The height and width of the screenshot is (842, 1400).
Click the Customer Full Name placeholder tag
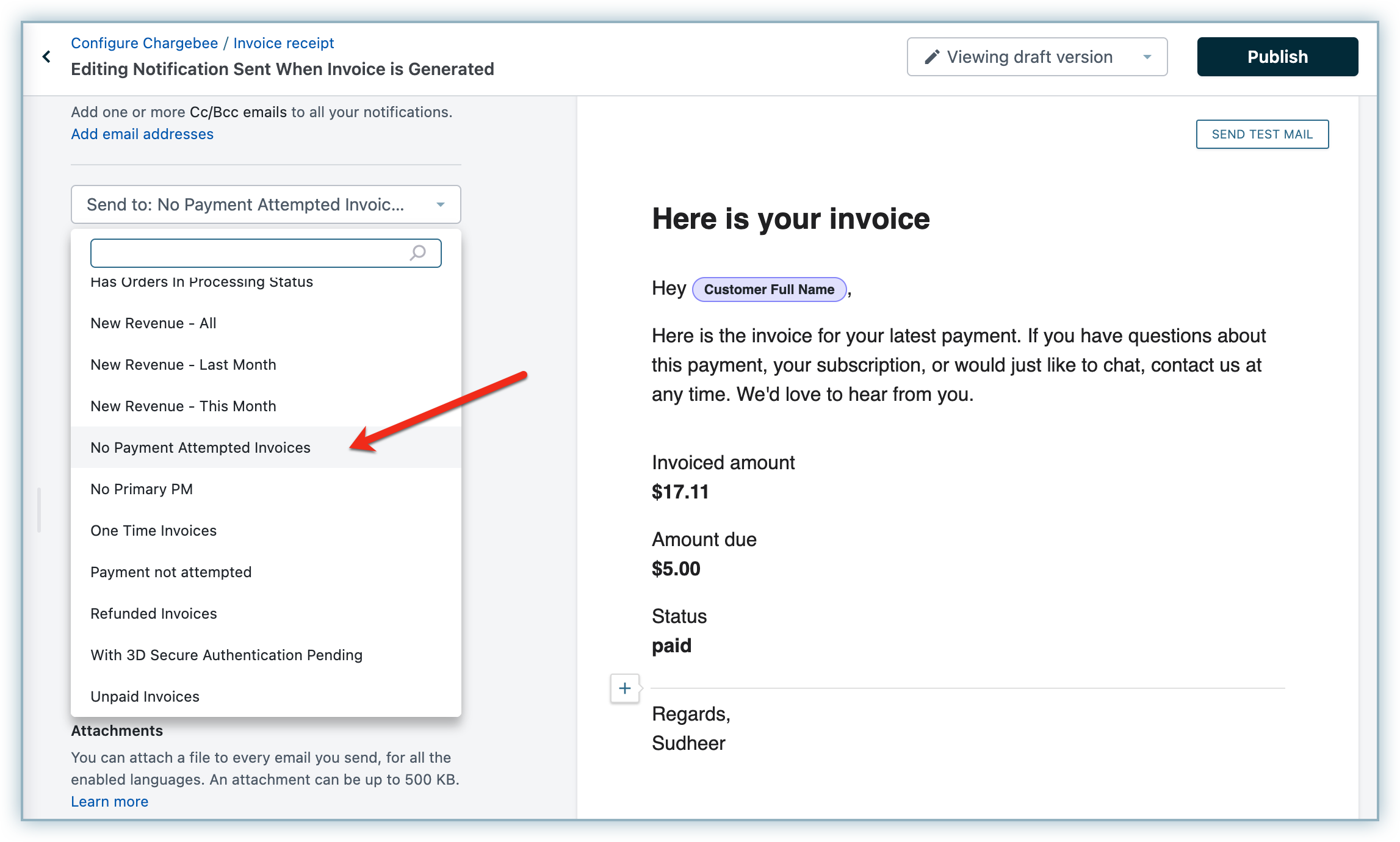click(768, 289)
